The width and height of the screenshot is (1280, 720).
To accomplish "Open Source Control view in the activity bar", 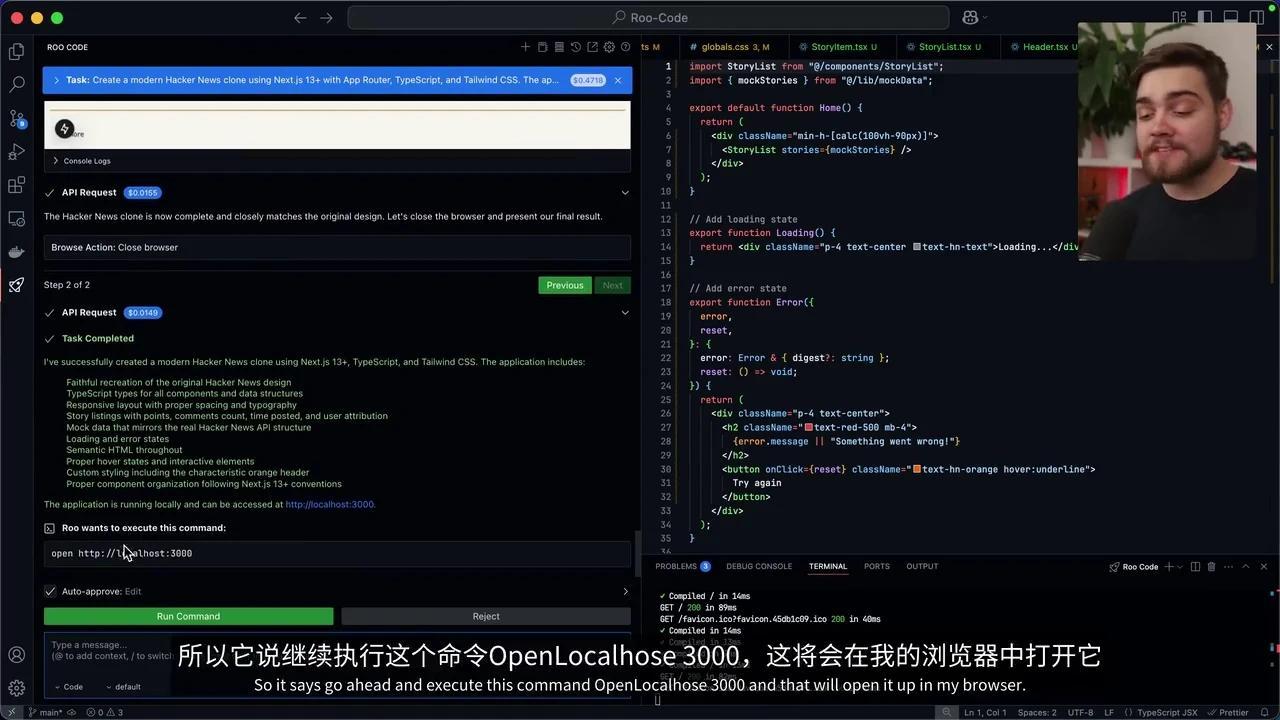I will [16, 118].
